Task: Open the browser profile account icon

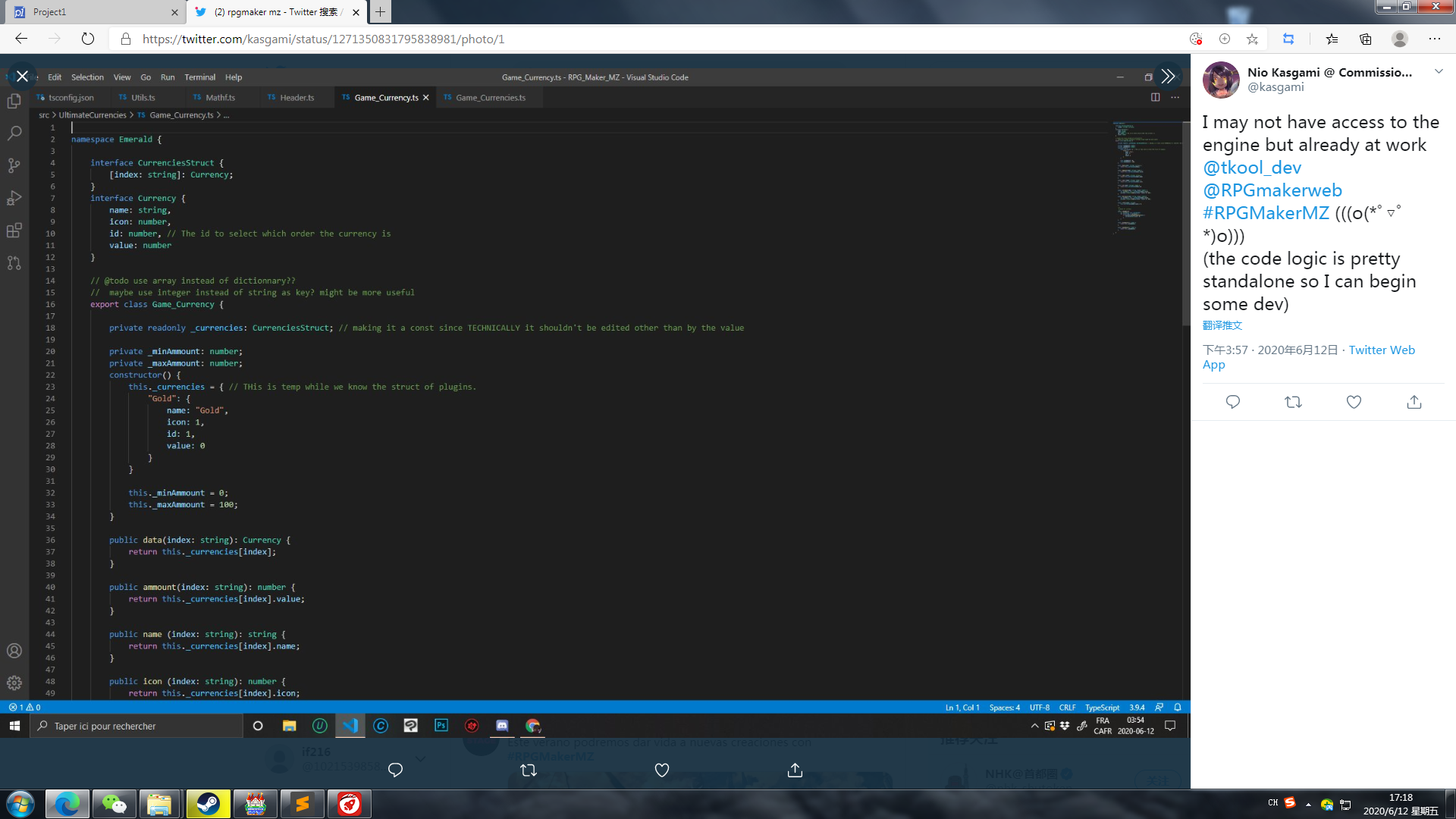Action: (1400, 39)
